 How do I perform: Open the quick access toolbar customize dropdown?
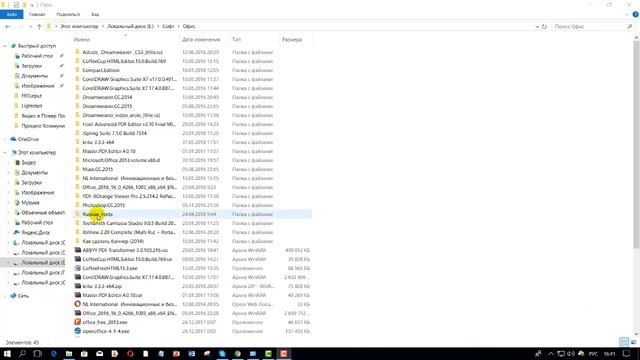tap(32, 5)
